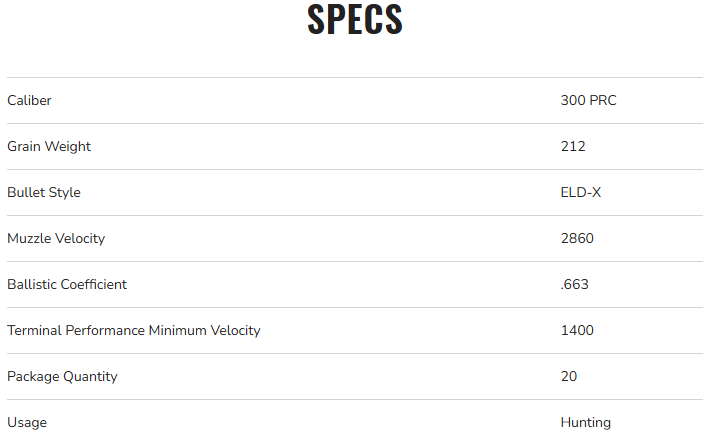Click the Grain Weight label
The image size is (711, 444).
(49, 146)
